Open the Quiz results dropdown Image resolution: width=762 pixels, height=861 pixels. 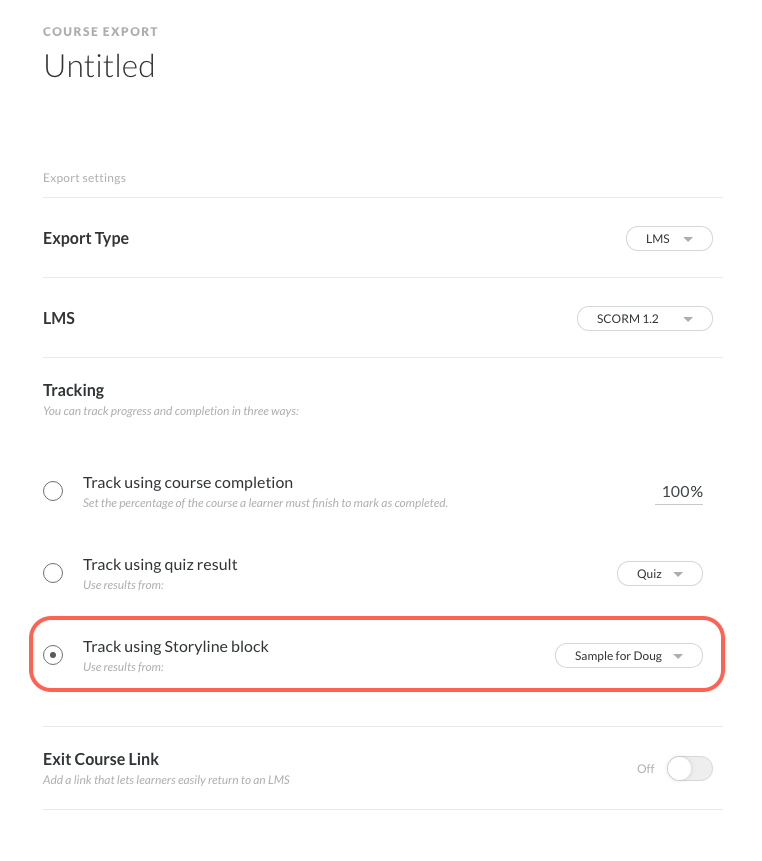[x=659, y=574]
